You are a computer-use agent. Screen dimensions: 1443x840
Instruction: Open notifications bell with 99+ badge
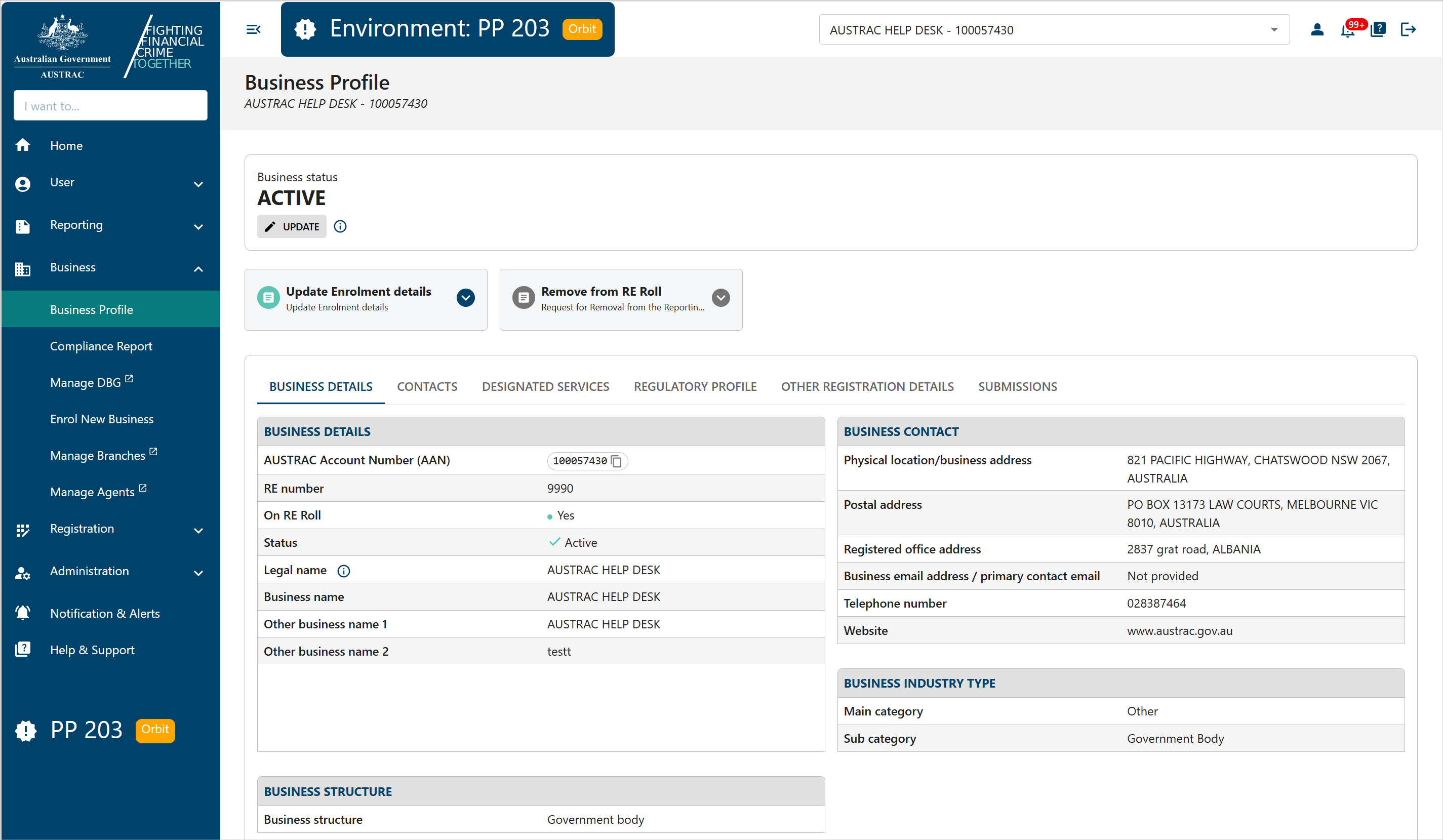point(1347,30)
